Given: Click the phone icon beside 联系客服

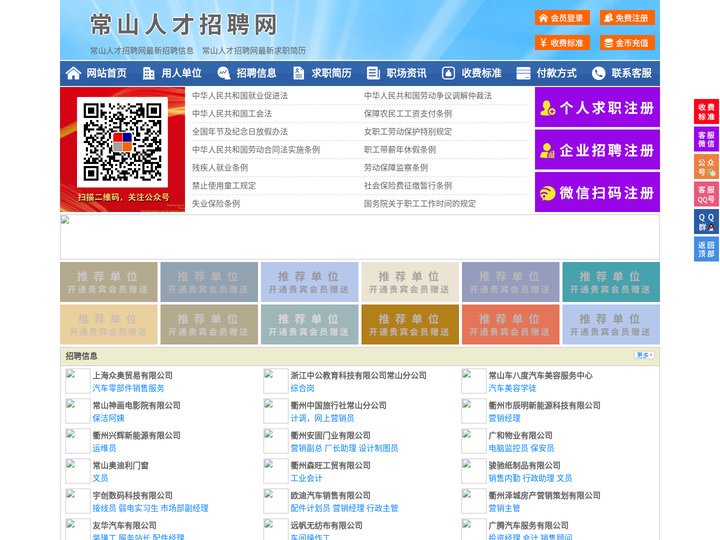Looking at the screenshot, I should [598, 73].
